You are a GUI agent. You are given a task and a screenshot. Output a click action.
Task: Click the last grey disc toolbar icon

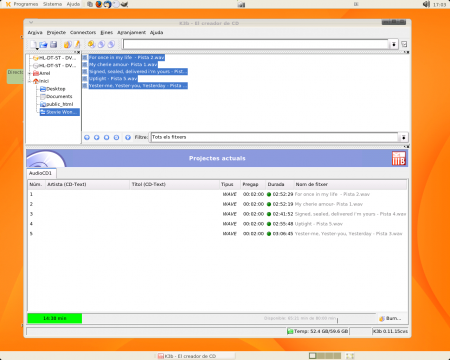[x=111, y=44]
